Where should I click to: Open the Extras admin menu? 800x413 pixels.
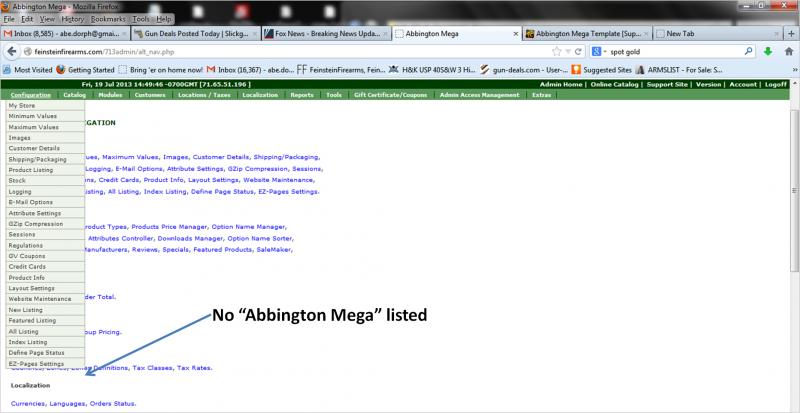pos(541,95)
